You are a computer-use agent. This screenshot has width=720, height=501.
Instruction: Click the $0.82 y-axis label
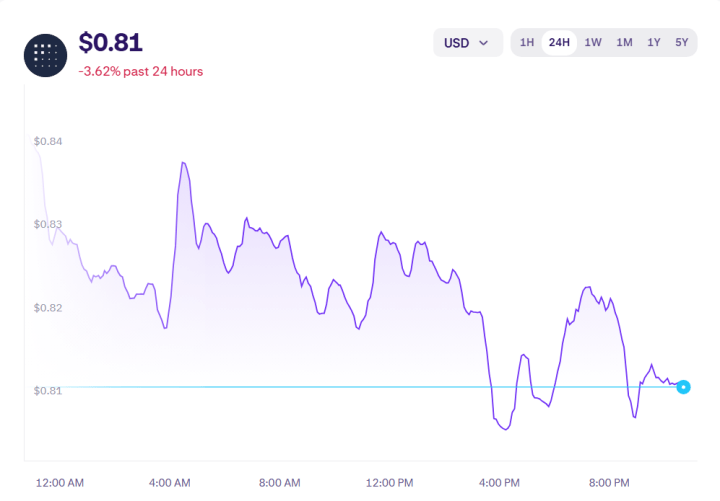pyautogui.click(x=48, y=308)
